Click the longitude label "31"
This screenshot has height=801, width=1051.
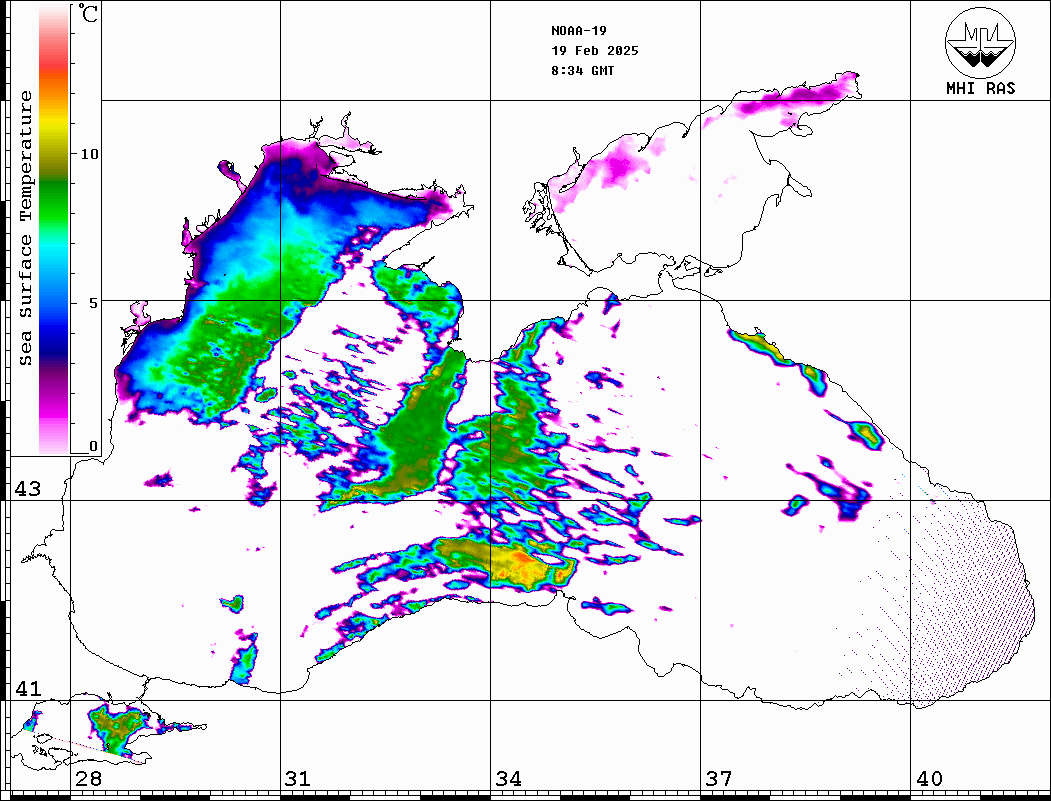(x=298, y=779)
